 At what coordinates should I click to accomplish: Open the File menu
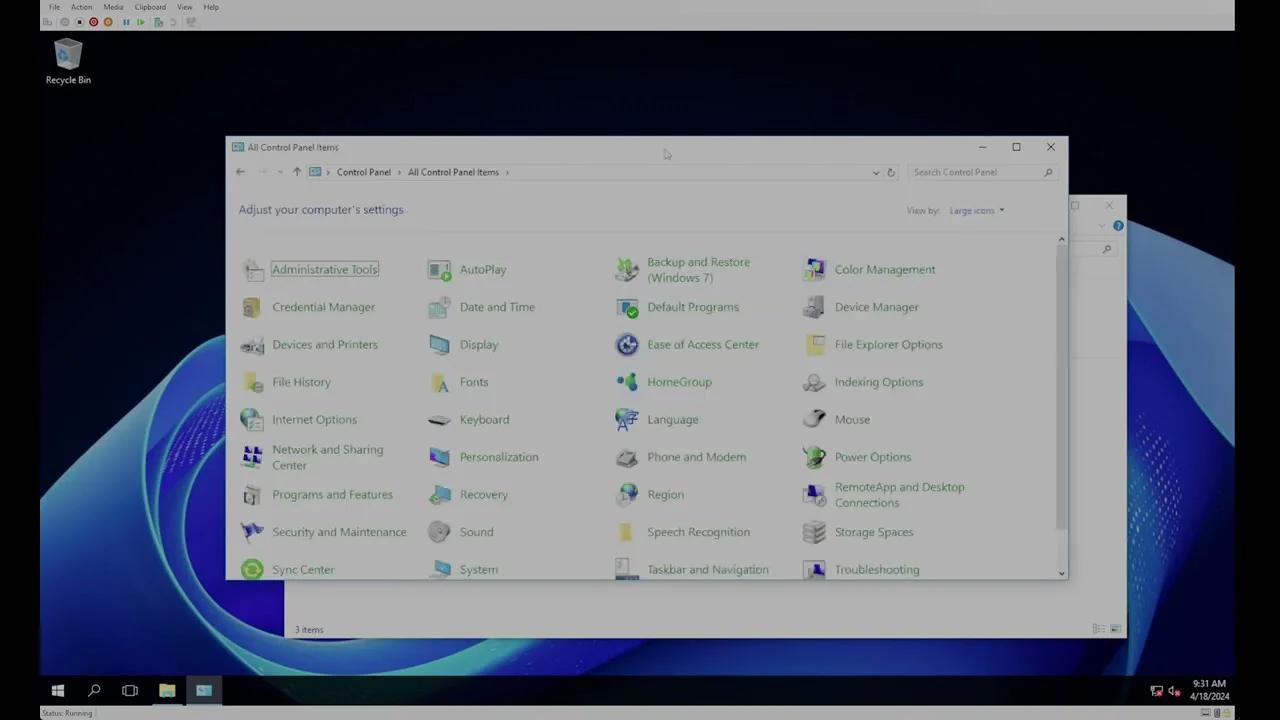54,7
